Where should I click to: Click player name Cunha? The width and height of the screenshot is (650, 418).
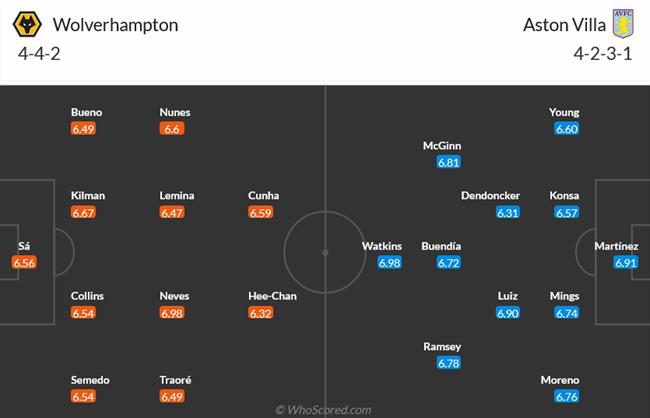coord(264,196)
